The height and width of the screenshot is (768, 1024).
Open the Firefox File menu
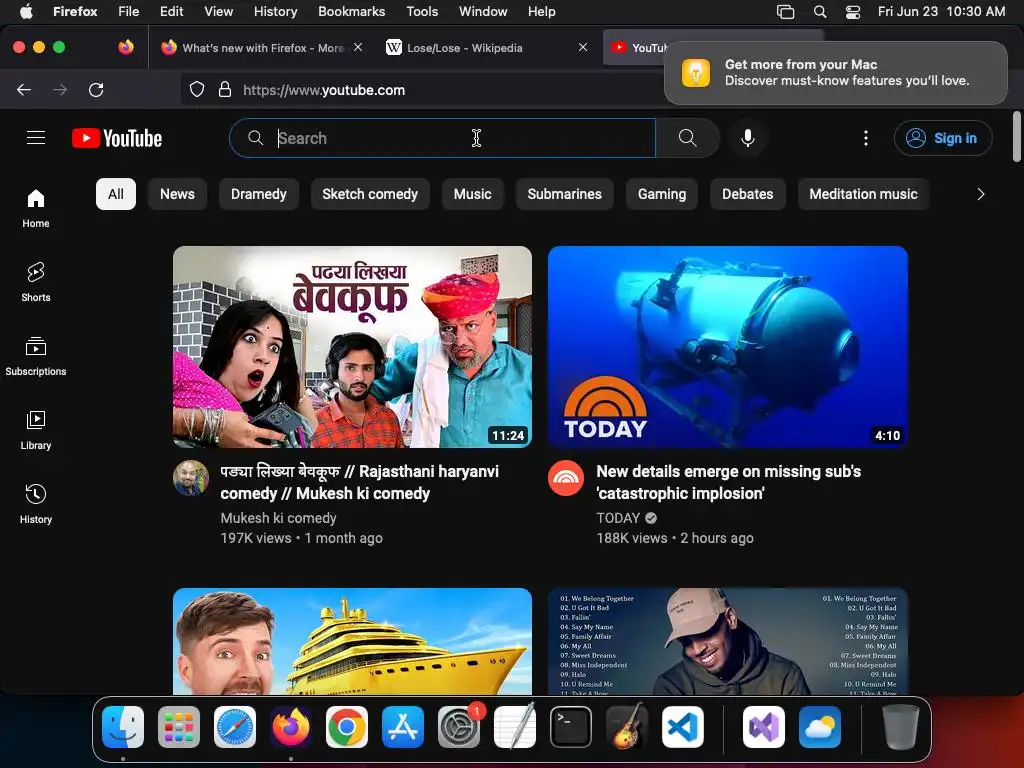point(128,12)
